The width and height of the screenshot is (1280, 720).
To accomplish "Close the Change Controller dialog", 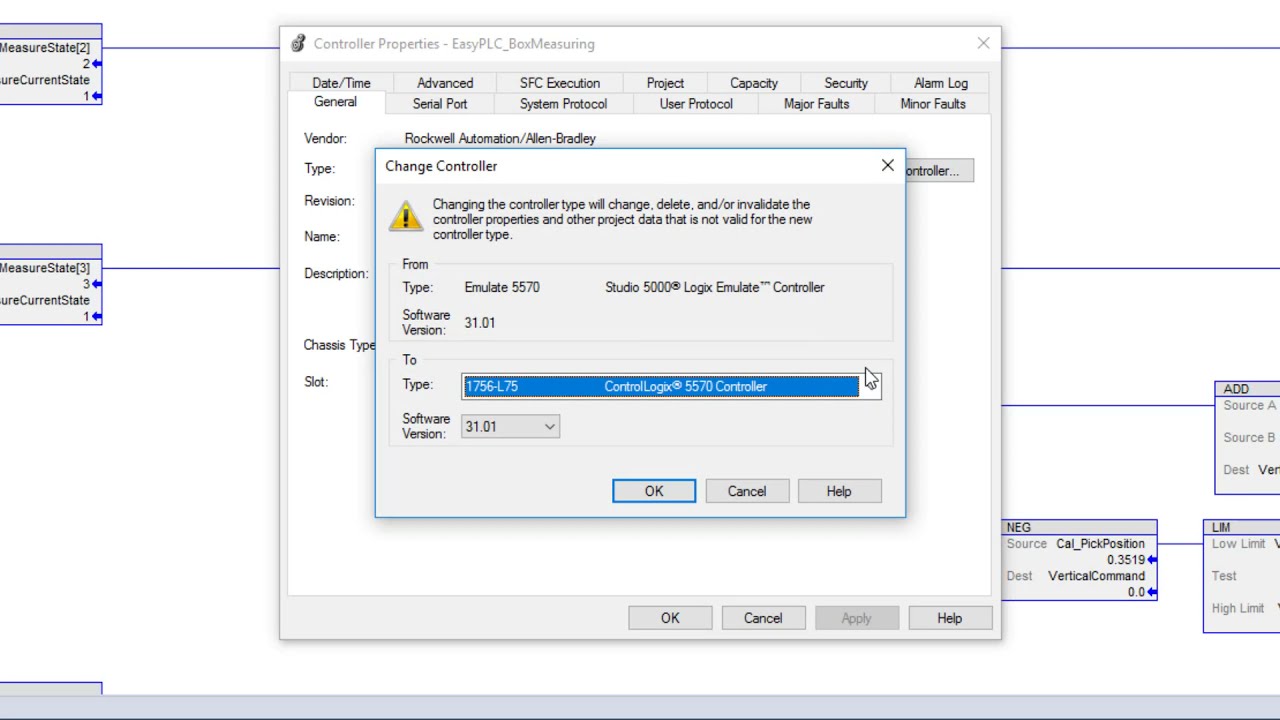I will pyautogui.click(x=887, y=166).
